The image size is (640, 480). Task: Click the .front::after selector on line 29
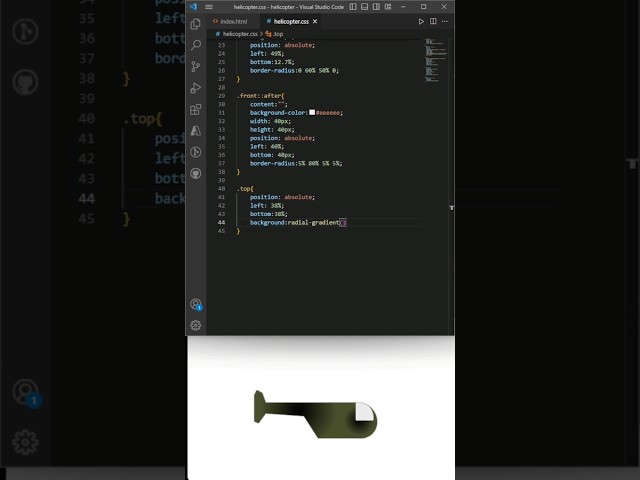coord(260,96)
